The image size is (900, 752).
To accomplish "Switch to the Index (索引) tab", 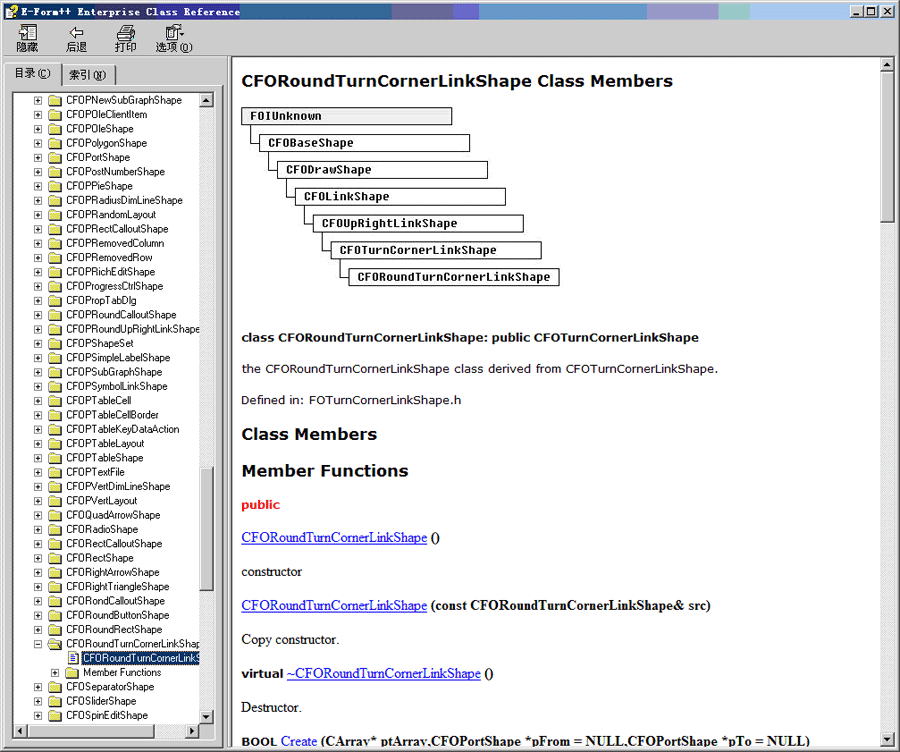I will click(90, 75).
